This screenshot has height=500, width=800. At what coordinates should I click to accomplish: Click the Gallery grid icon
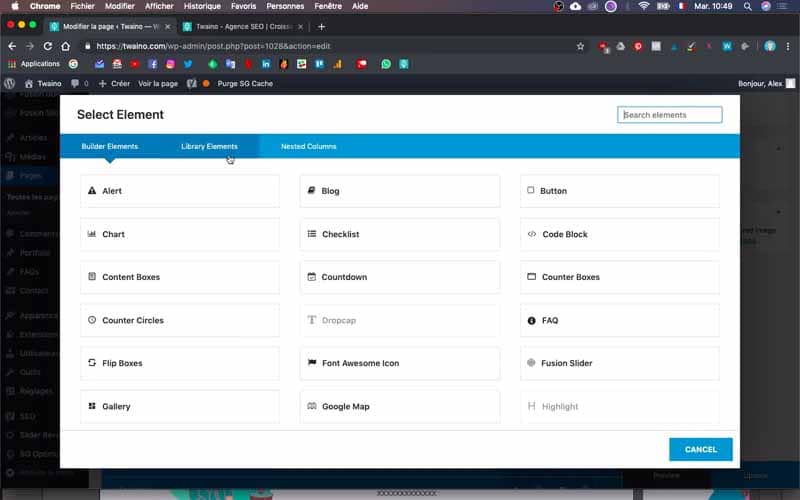[x=92, y=406]
